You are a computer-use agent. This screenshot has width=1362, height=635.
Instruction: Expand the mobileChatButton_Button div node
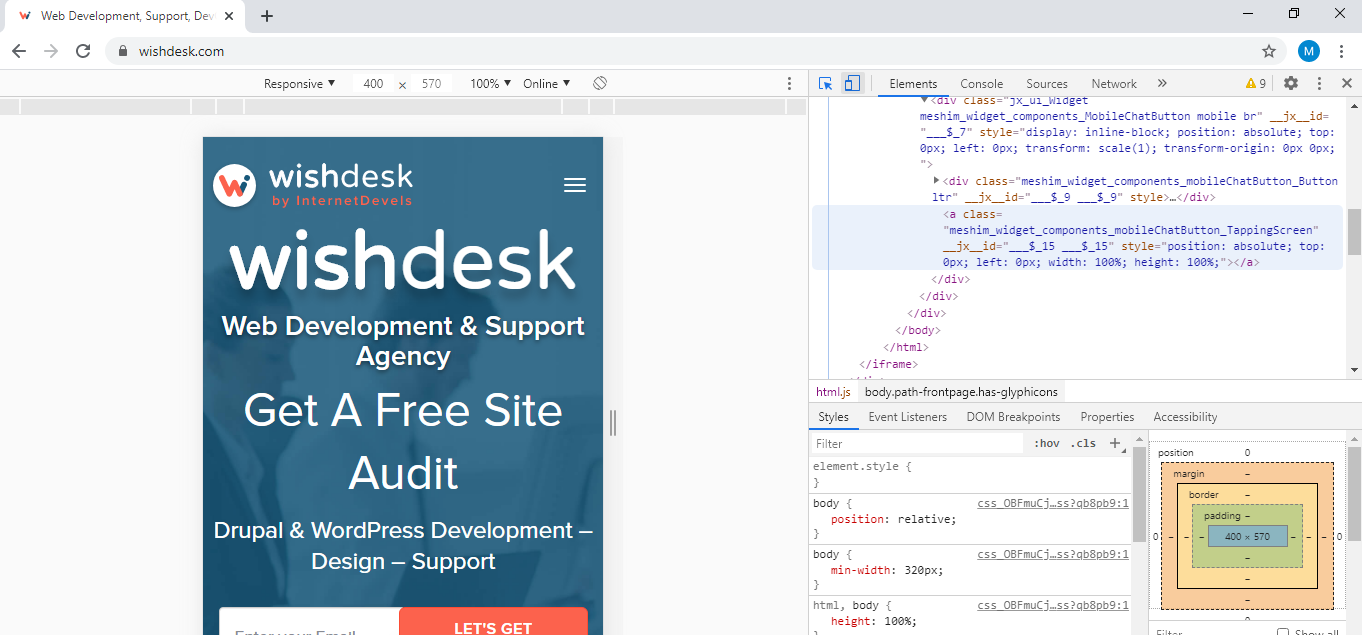pyautogui.click(x=937, y=181)
